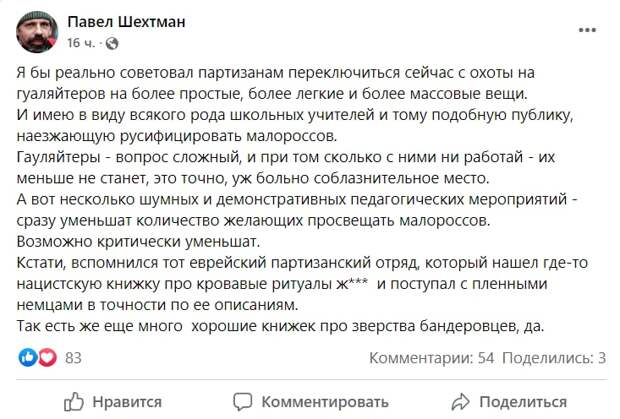This screenshot has width=620, height=419.
Task: Open Комментарии: 54 comments list
Action: 431,358
